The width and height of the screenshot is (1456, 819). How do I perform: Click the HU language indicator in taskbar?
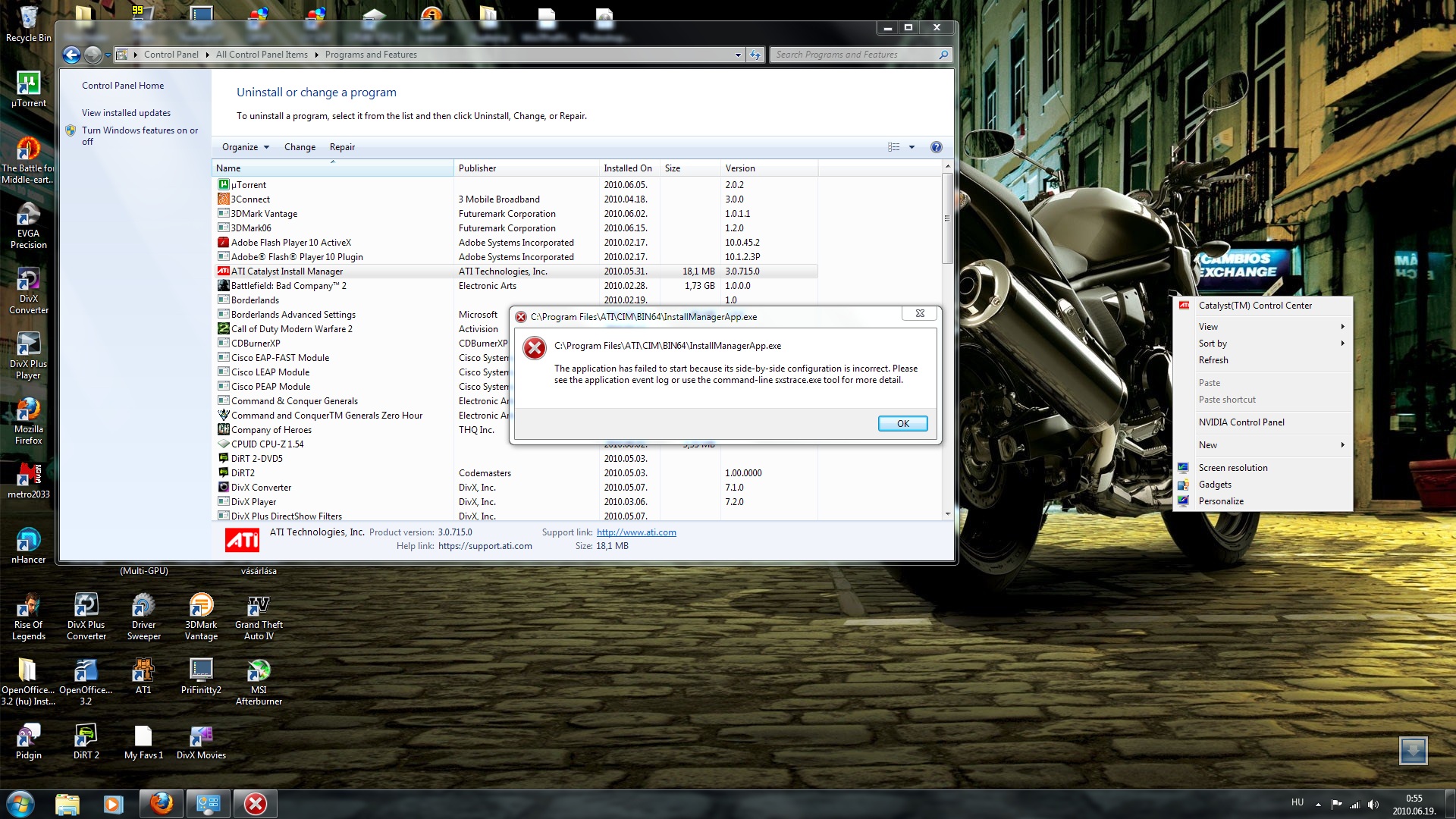click(x=1298, y=802)
